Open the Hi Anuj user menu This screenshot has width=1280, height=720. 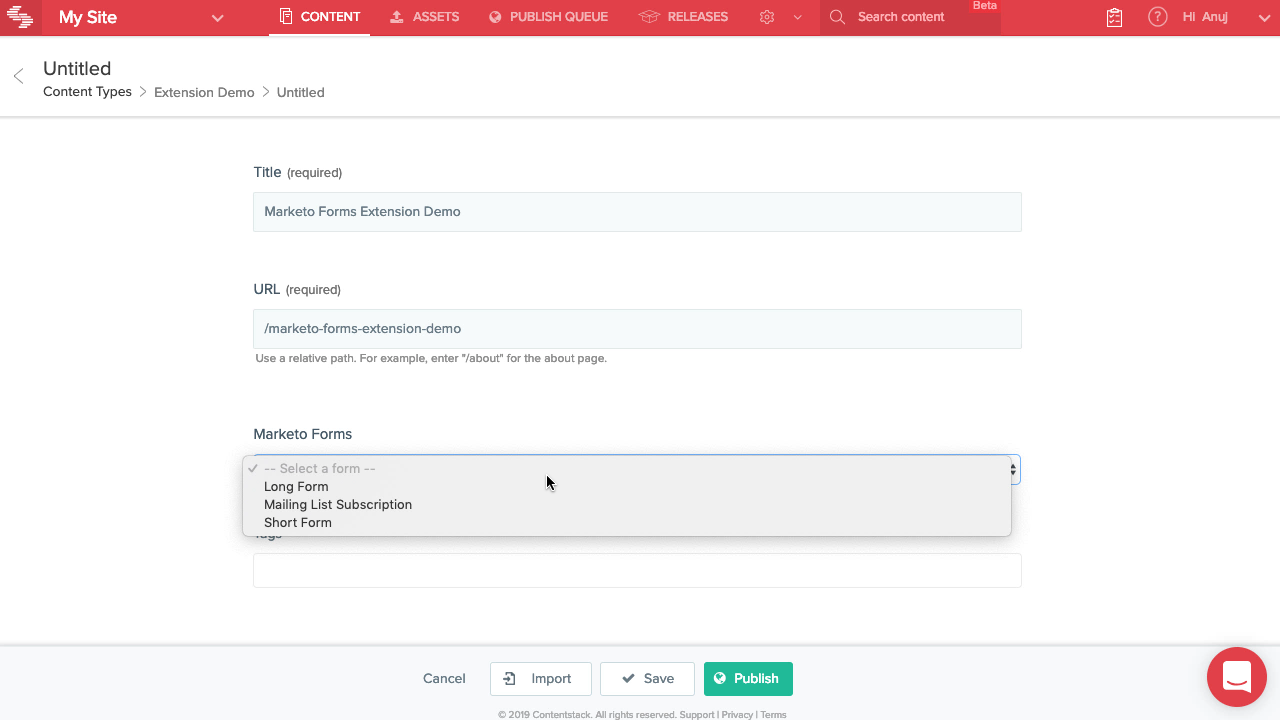tap(1225, 17)
